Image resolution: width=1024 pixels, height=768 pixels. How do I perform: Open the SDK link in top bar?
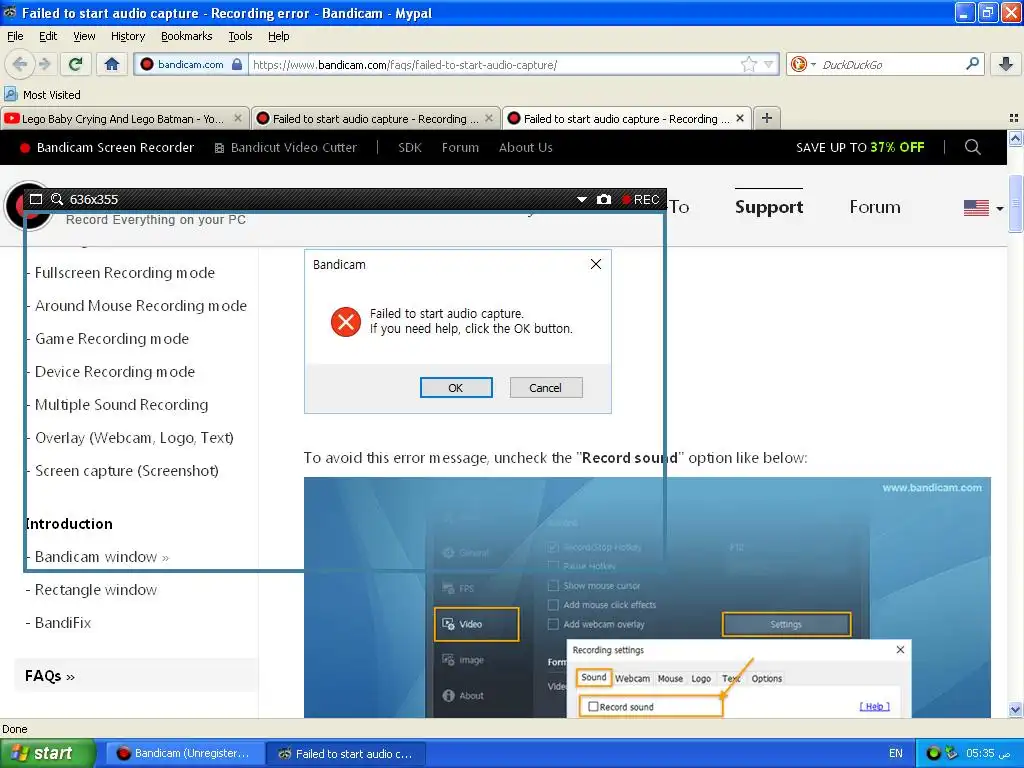[410, 148]
